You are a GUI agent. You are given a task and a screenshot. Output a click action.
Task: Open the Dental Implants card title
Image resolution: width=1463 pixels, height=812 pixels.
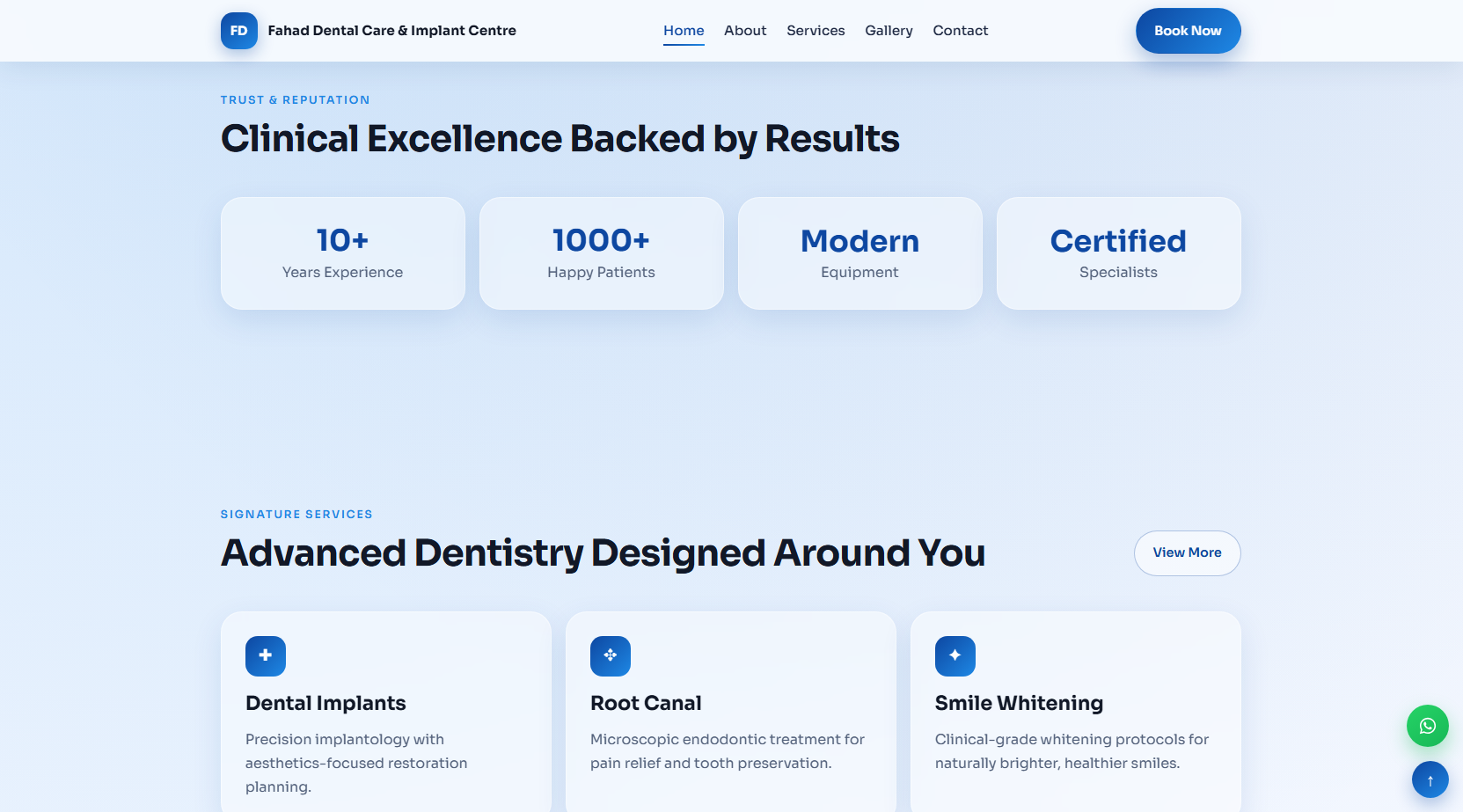coord(326,704)
